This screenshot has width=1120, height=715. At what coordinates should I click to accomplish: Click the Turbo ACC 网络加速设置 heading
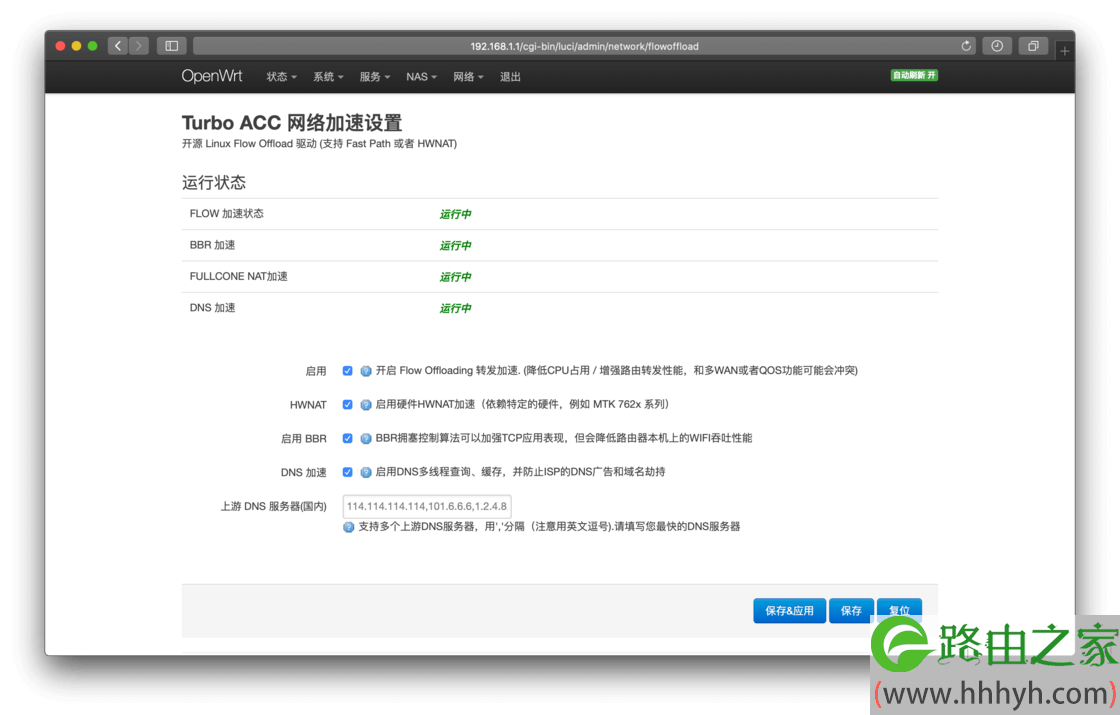click(292, 123)
